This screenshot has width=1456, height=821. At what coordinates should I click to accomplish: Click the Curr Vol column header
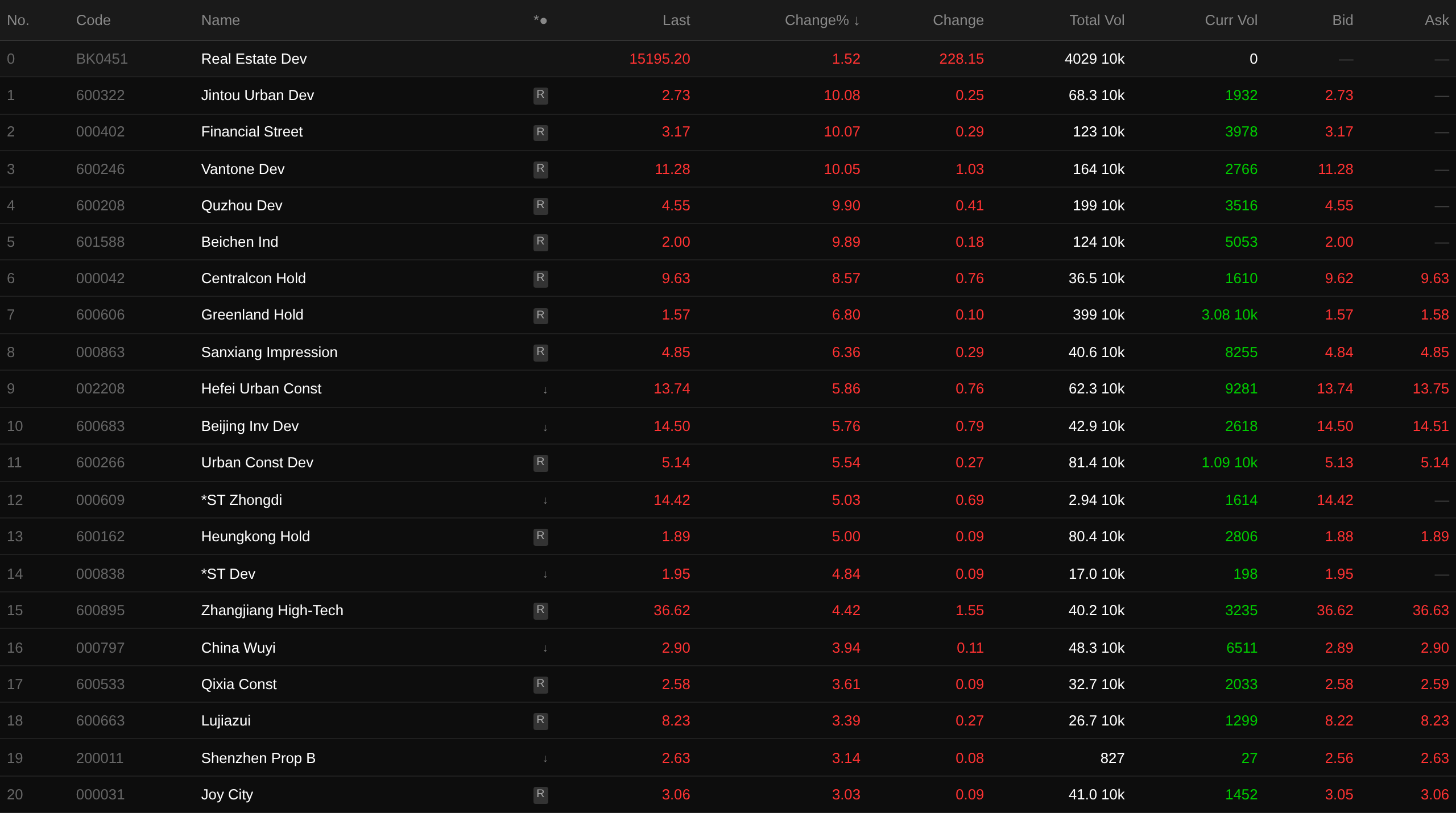tap(1231, 20)
